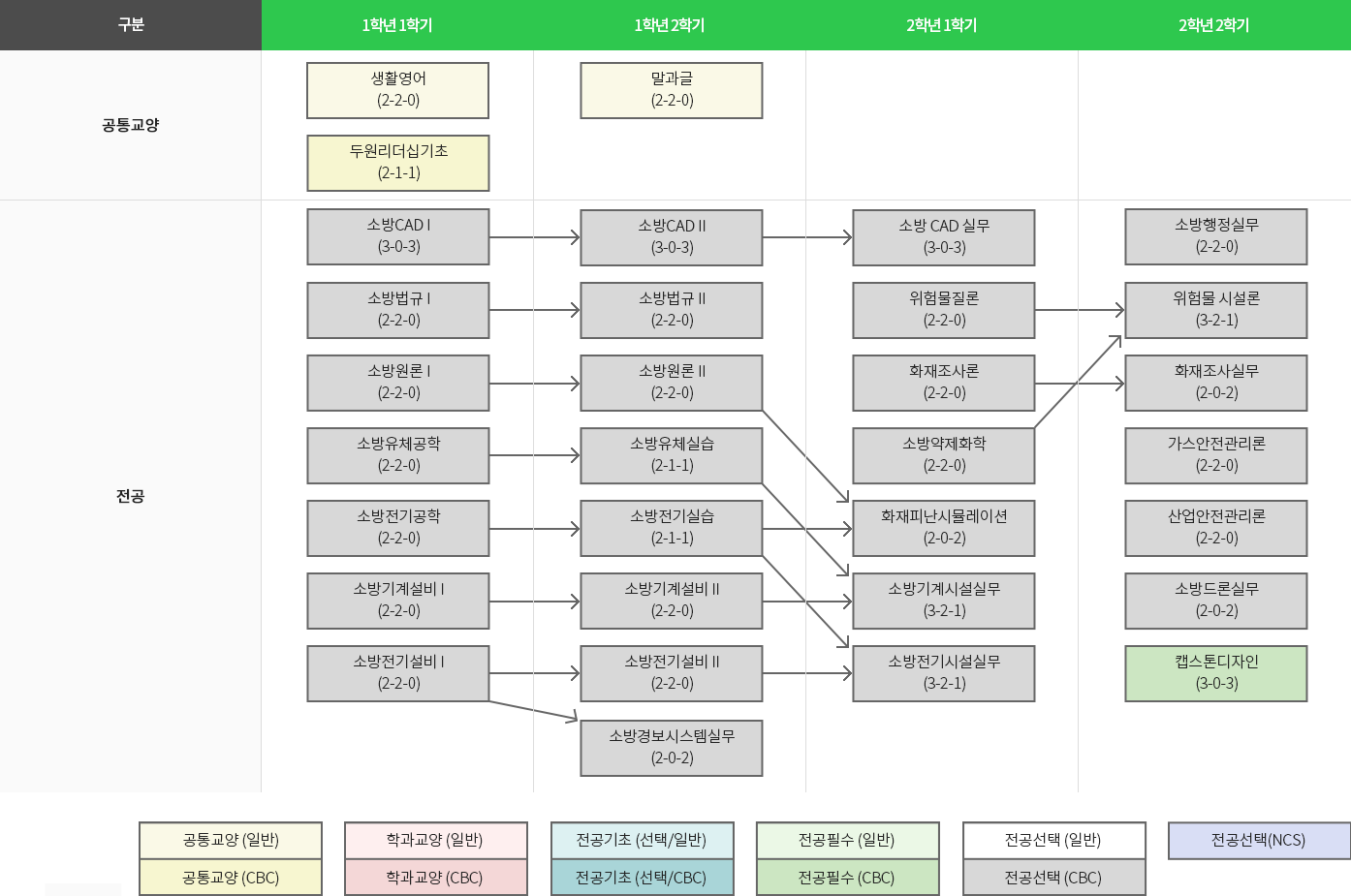Select the 소방법규 I course box
Image resolution: width=1351 pixels, height=896 pixels.
(398, 310)
